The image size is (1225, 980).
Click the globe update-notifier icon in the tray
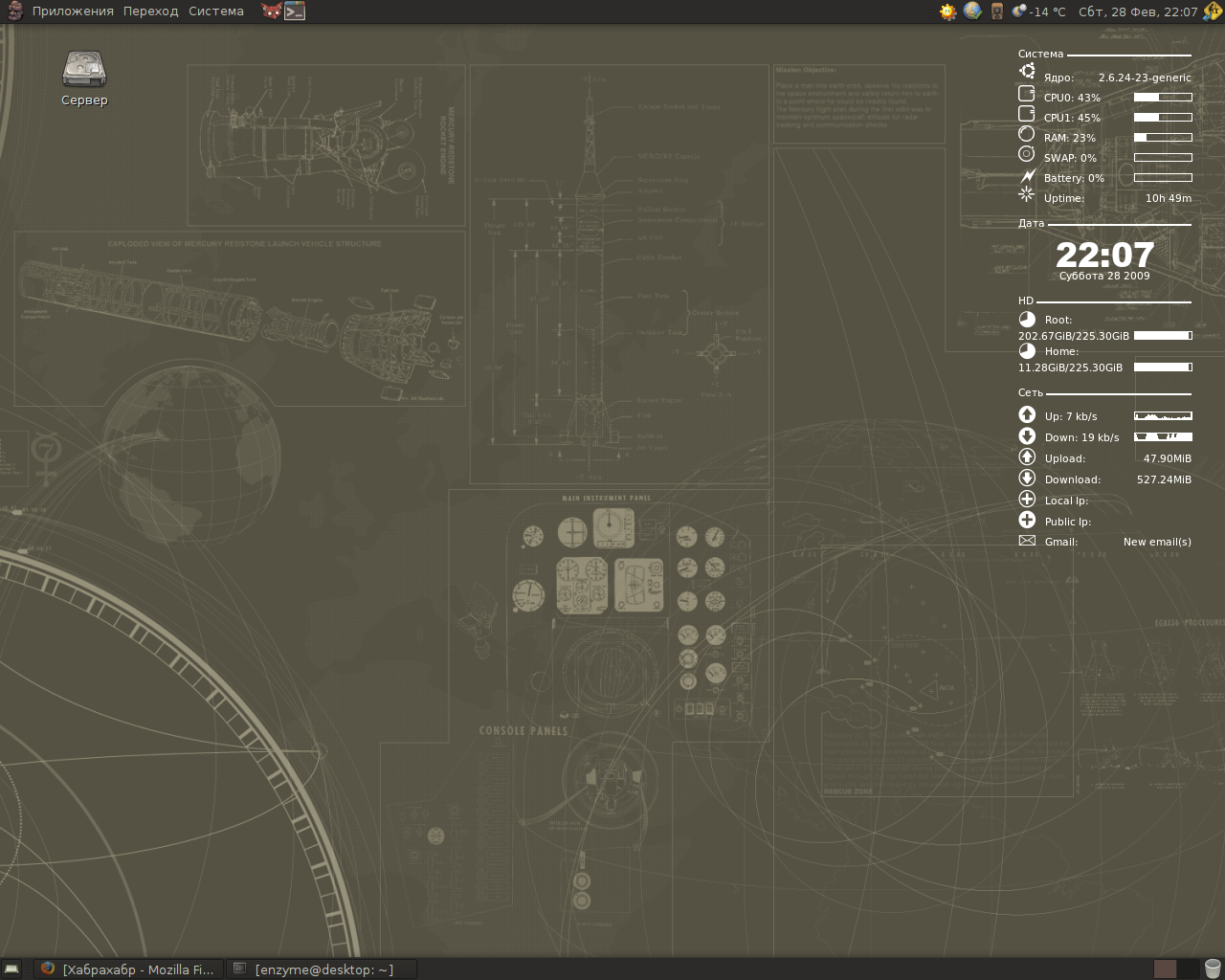(971, 11)
